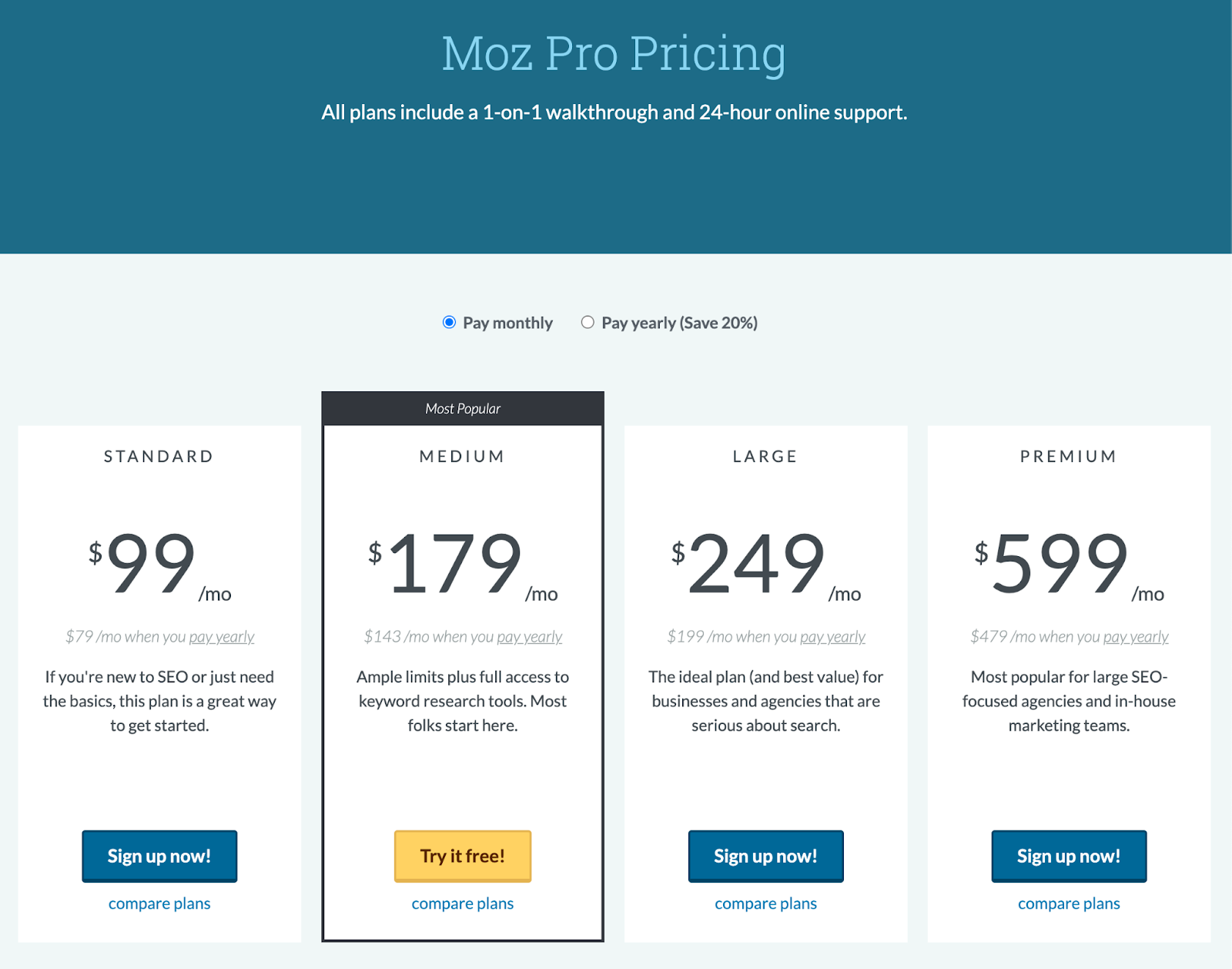Click the Moz Pro Pricing title
The width and height of the screenshot is (1232, 969).
615,53
